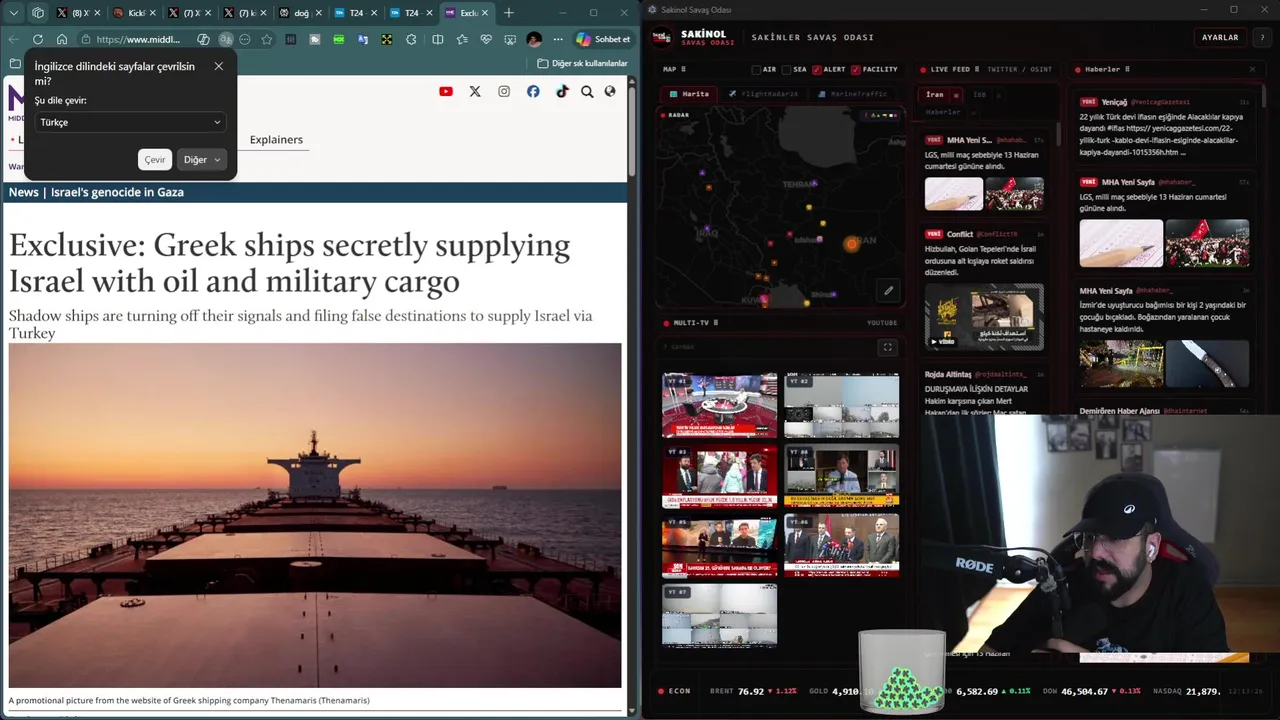Click the browser address bar URL
The width and height of the screenshot is (1280, 720).
tap(138, 39)
